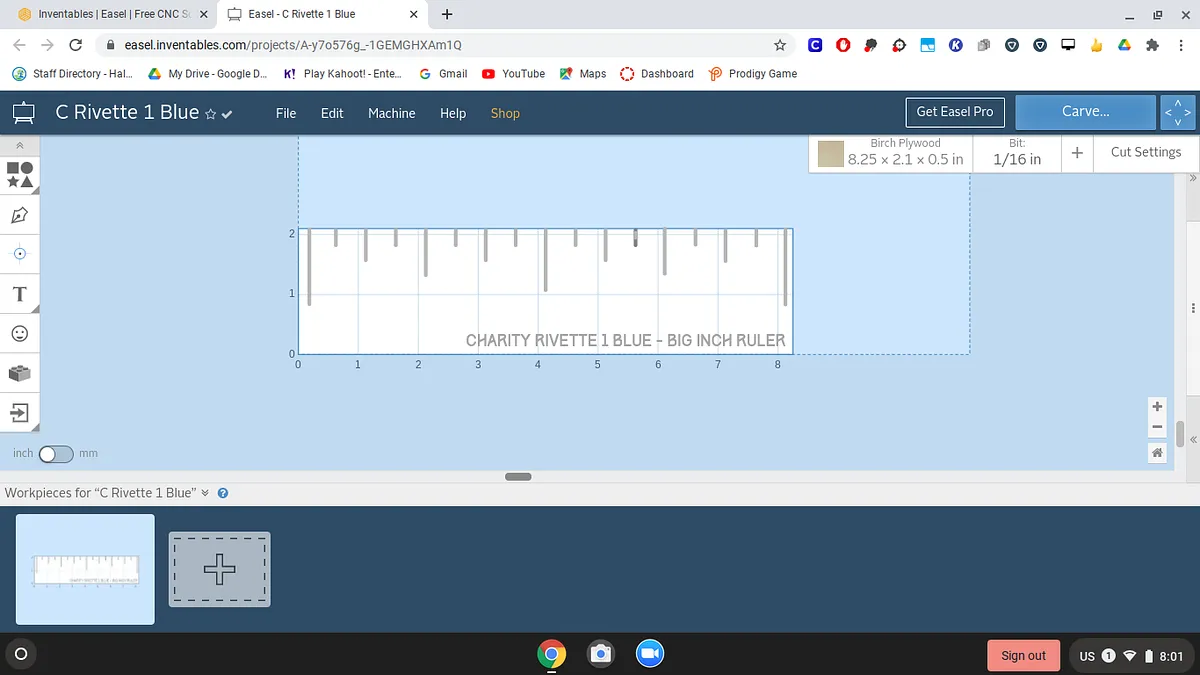Switch to the Inventables Easel tab
The width and height of the screenshot is (1200, 675).
click(x=113, y=15)
